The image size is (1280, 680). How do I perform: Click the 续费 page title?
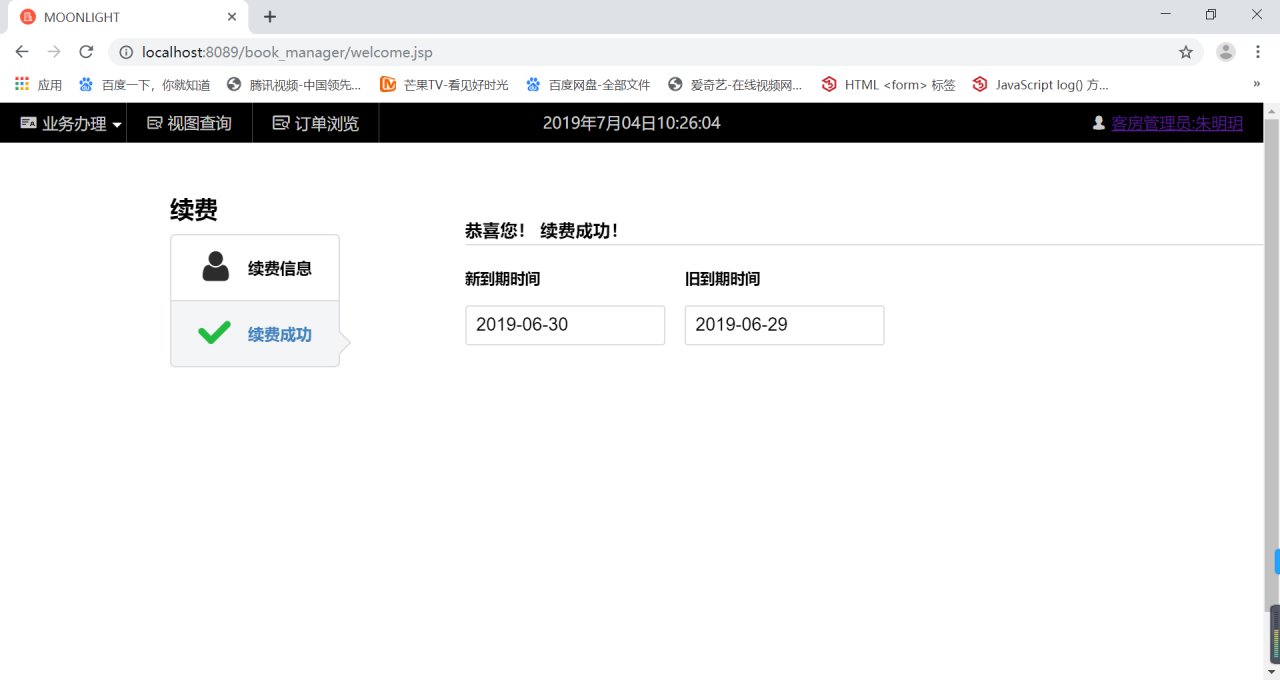click(x=194, y=210)
